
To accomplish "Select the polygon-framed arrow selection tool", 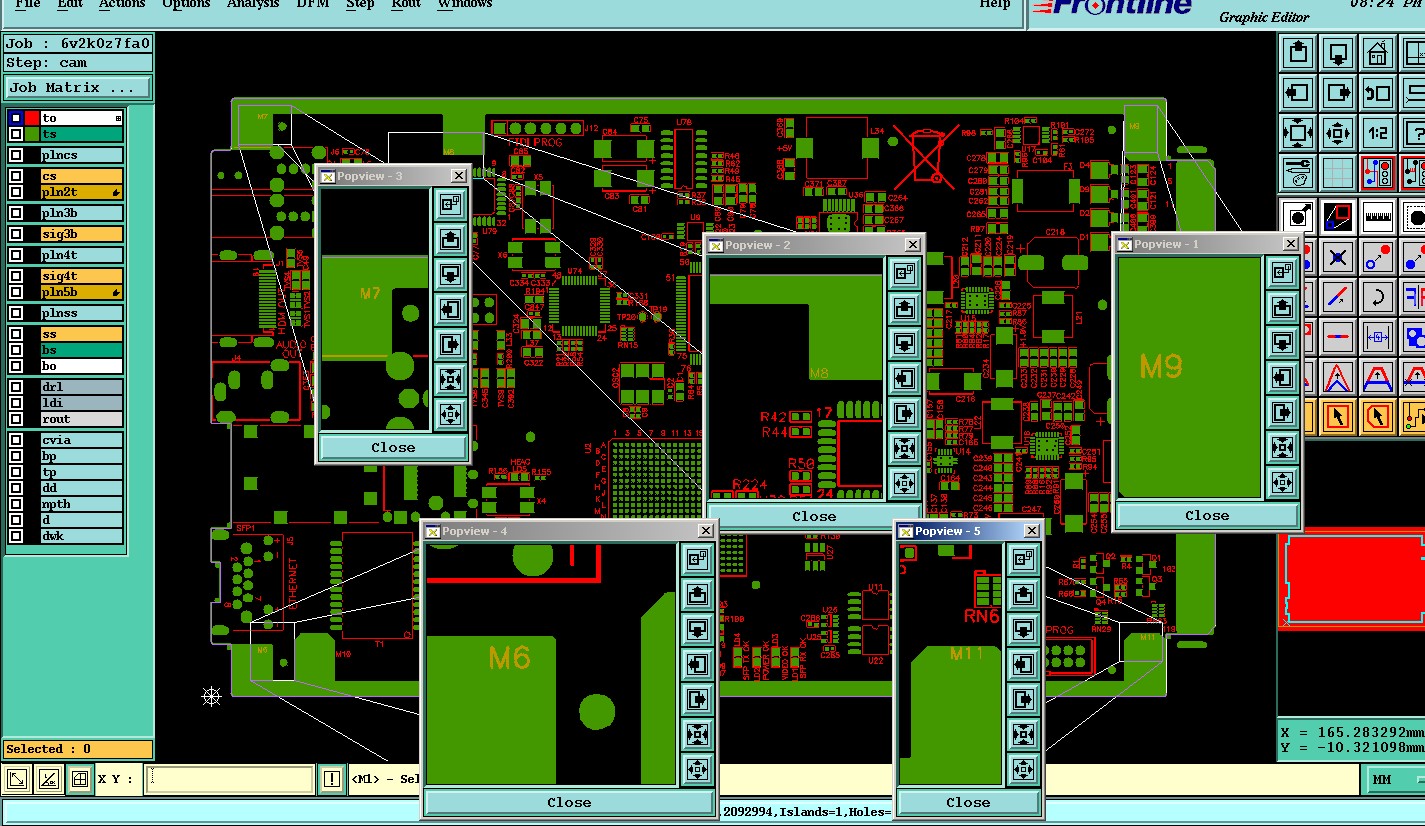I will (1378, 416).
